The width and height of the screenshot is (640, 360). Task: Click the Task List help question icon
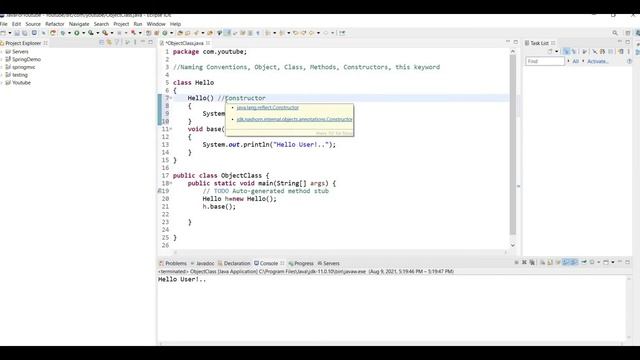point(629,61)
